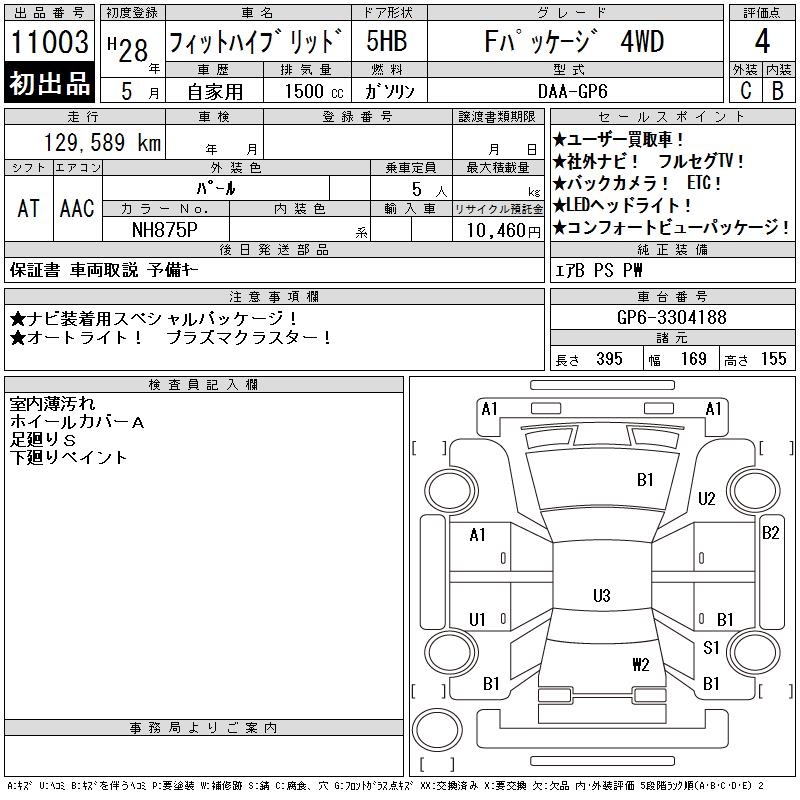800x800 pixels.
Task: Select the equipment line エアB PS PW
Action: (598, 270)
